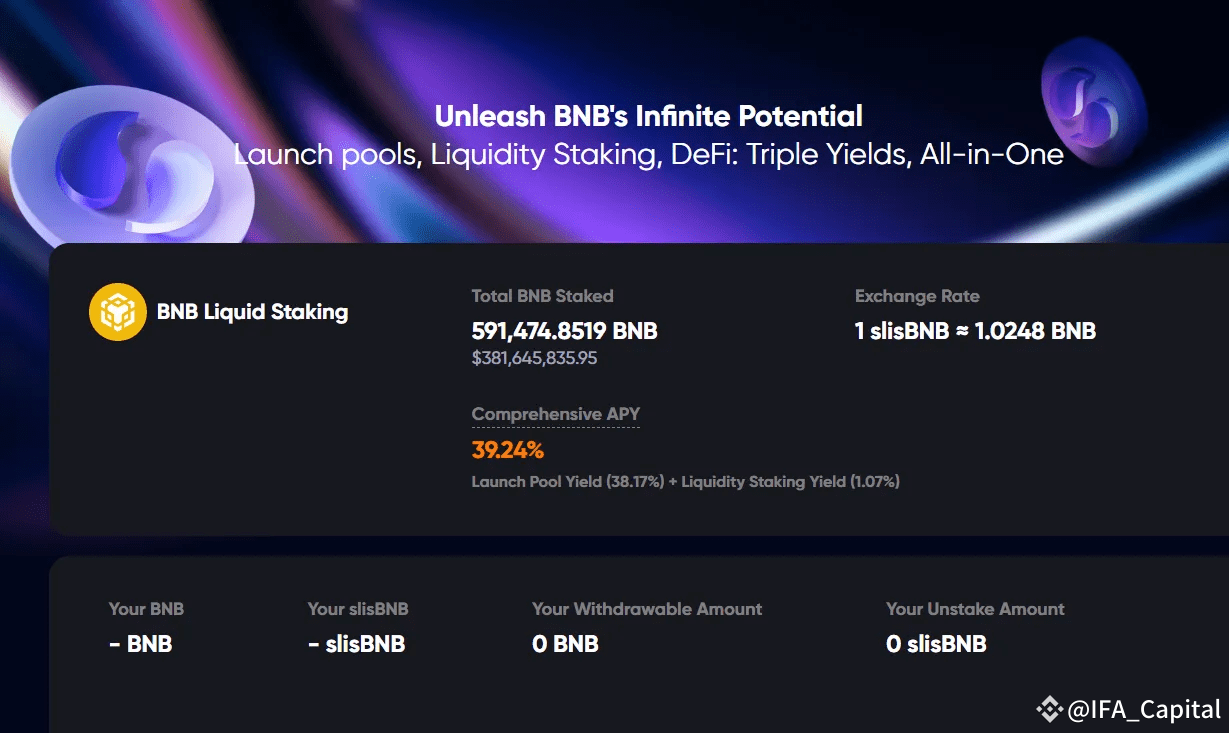The width and height of the screenshot is (1229, 733).
Task: Click the Exchange Rate label
Action: click(917, 296)
